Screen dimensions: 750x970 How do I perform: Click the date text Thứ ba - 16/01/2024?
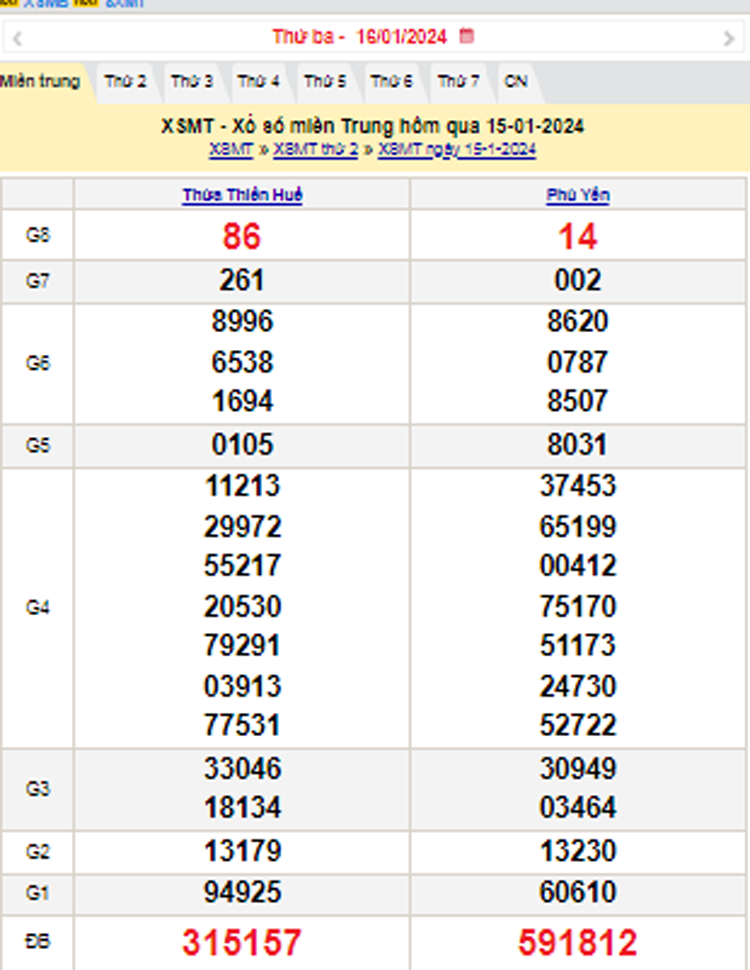click(x=360, y=37)
